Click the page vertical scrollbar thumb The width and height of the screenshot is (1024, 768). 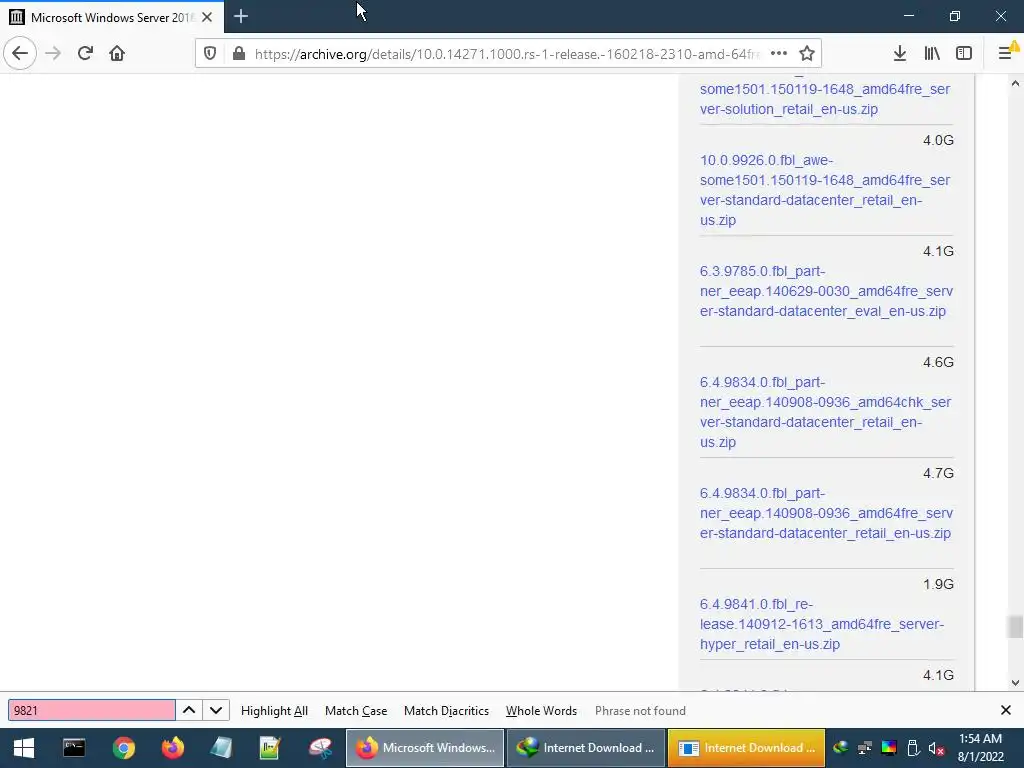pyautogui.click(x=1015, y=626)
